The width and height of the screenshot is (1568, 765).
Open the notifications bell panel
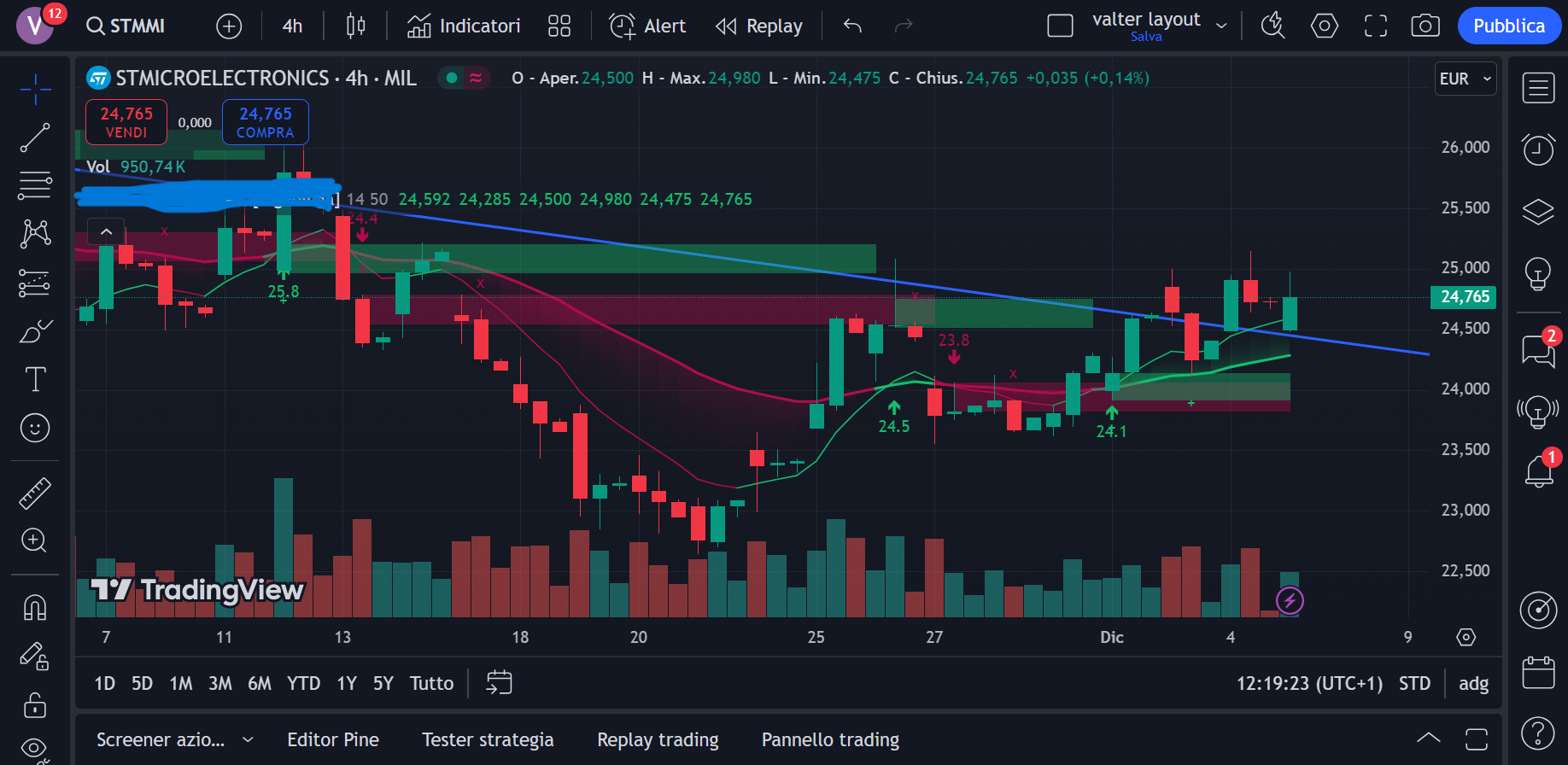click(x=1538, y=470)
